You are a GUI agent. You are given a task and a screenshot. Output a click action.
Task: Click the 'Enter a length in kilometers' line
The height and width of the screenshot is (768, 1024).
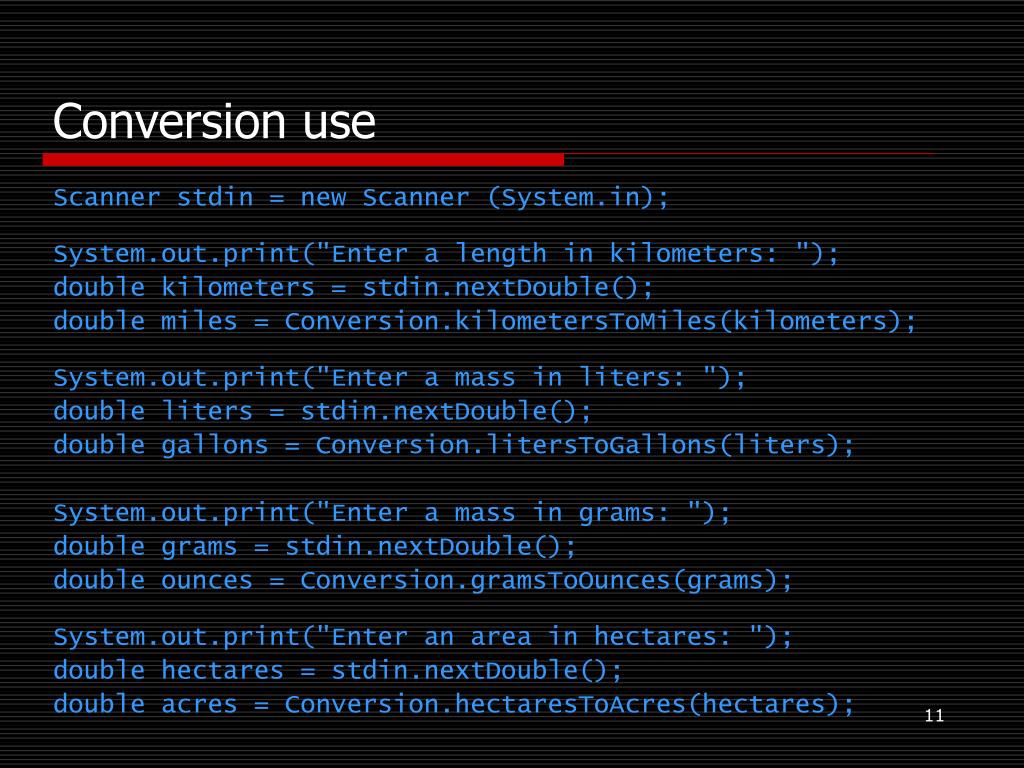pos(446,253)
